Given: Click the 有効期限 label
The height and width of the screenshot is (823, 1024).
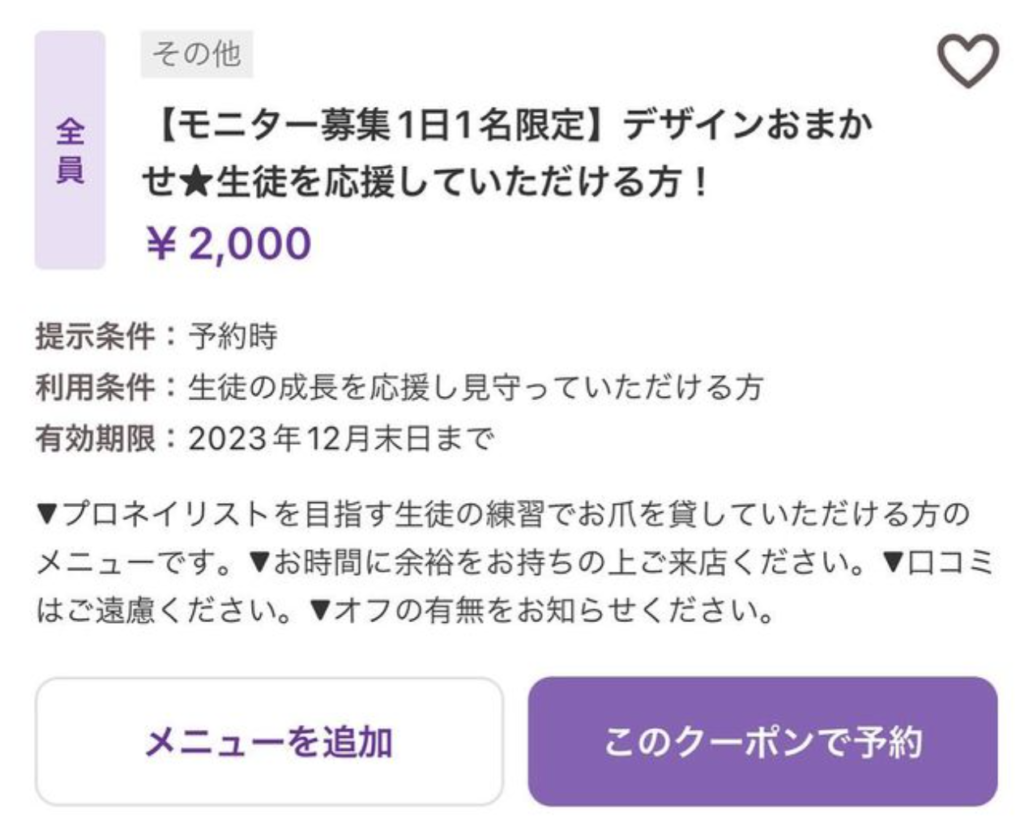Looking at the screenshot, I should [x=94, y=439].
